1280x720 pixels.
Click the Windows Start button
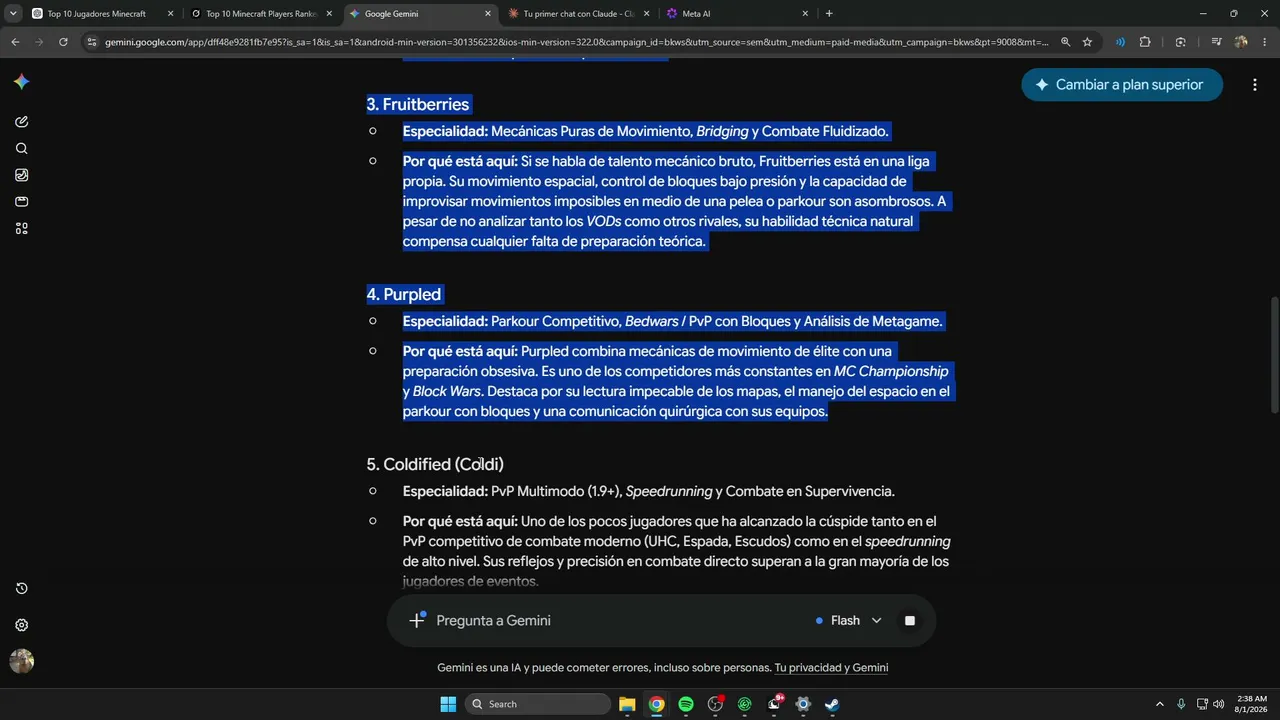tap(448, 704)
